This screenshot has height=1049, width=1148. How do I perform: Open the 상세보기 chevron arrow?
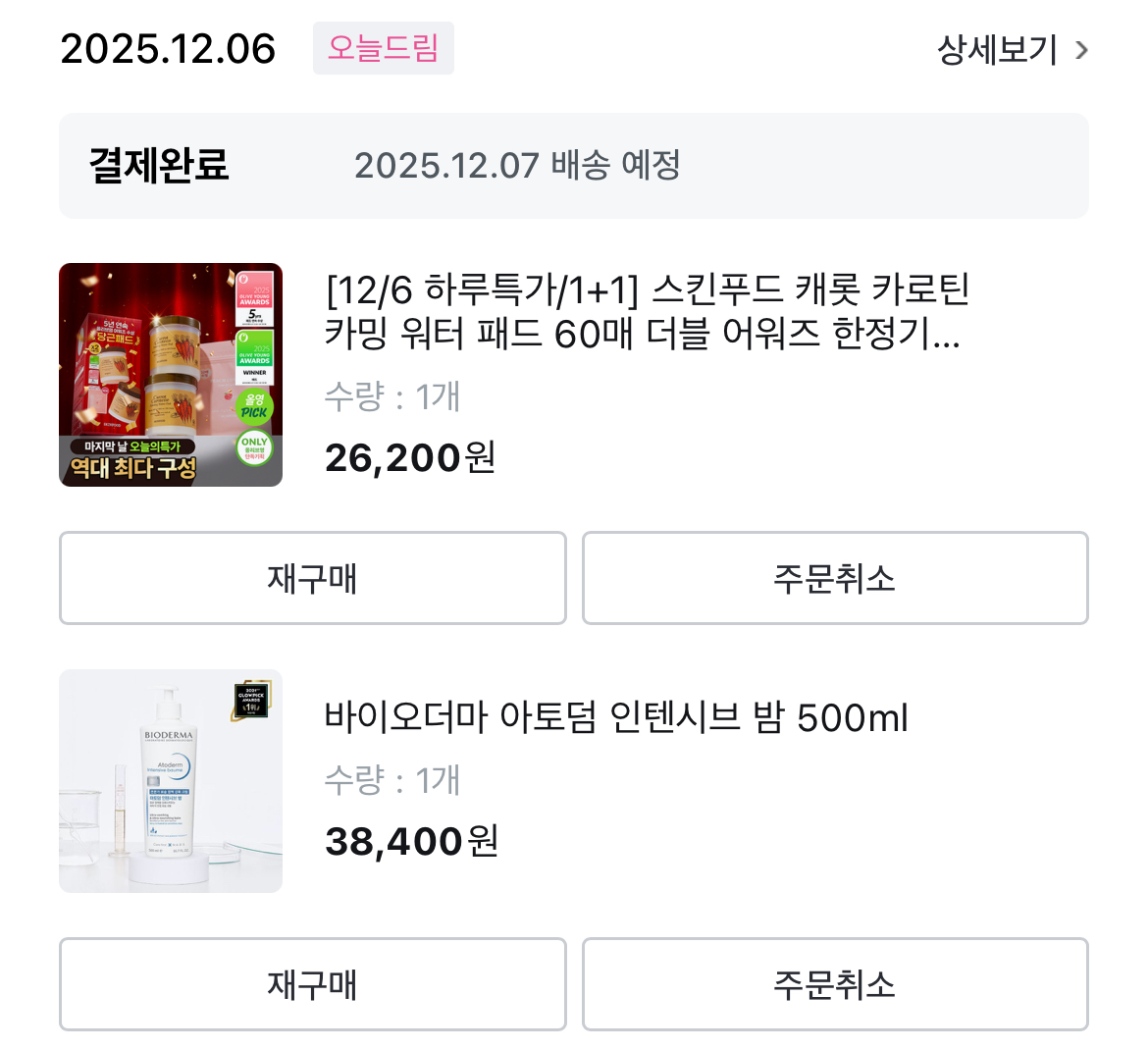coord(1081,50)
